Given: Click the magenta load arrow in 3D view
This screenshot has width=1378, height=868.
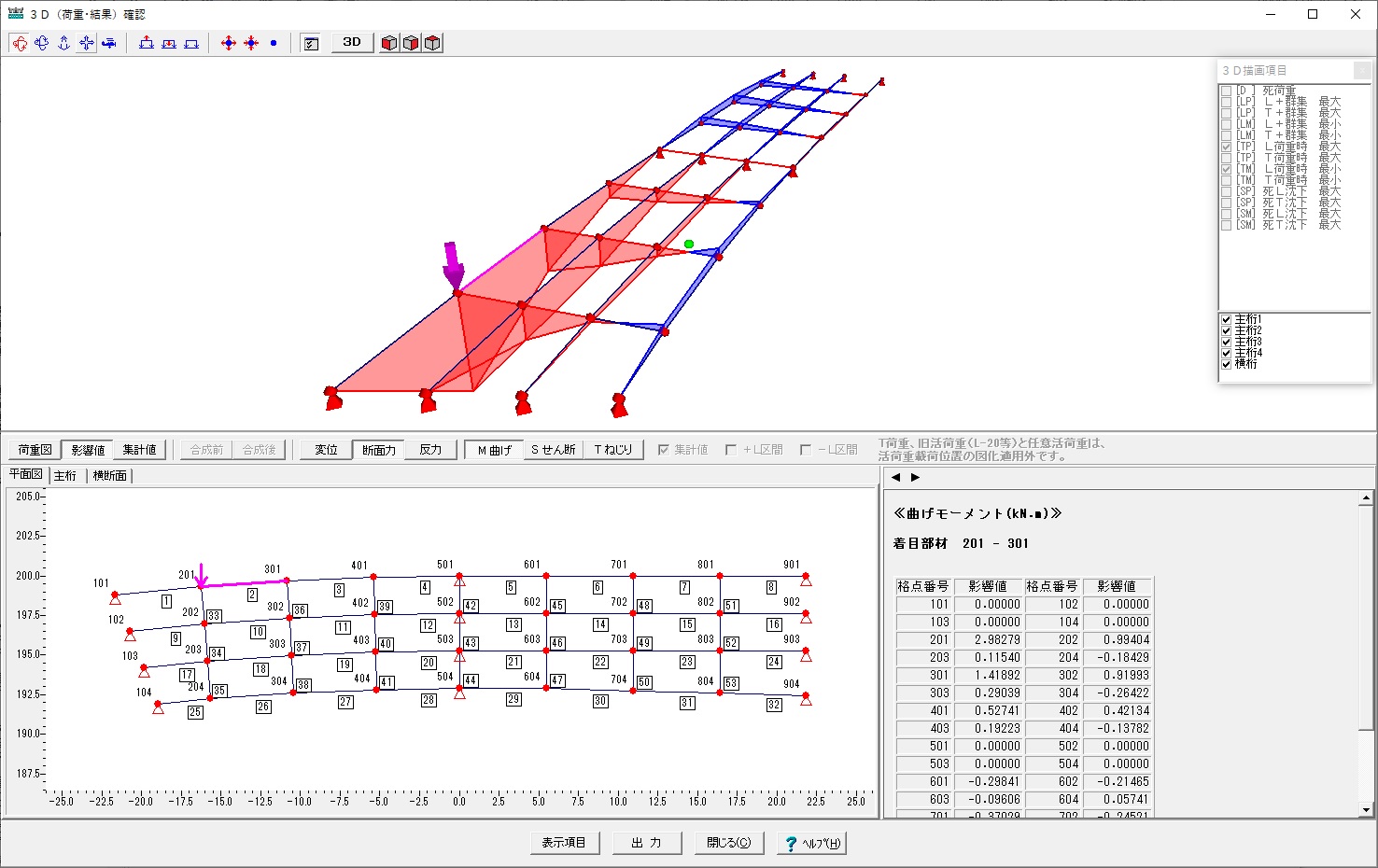Looking at the screenshot, I should tap(454, 265).
